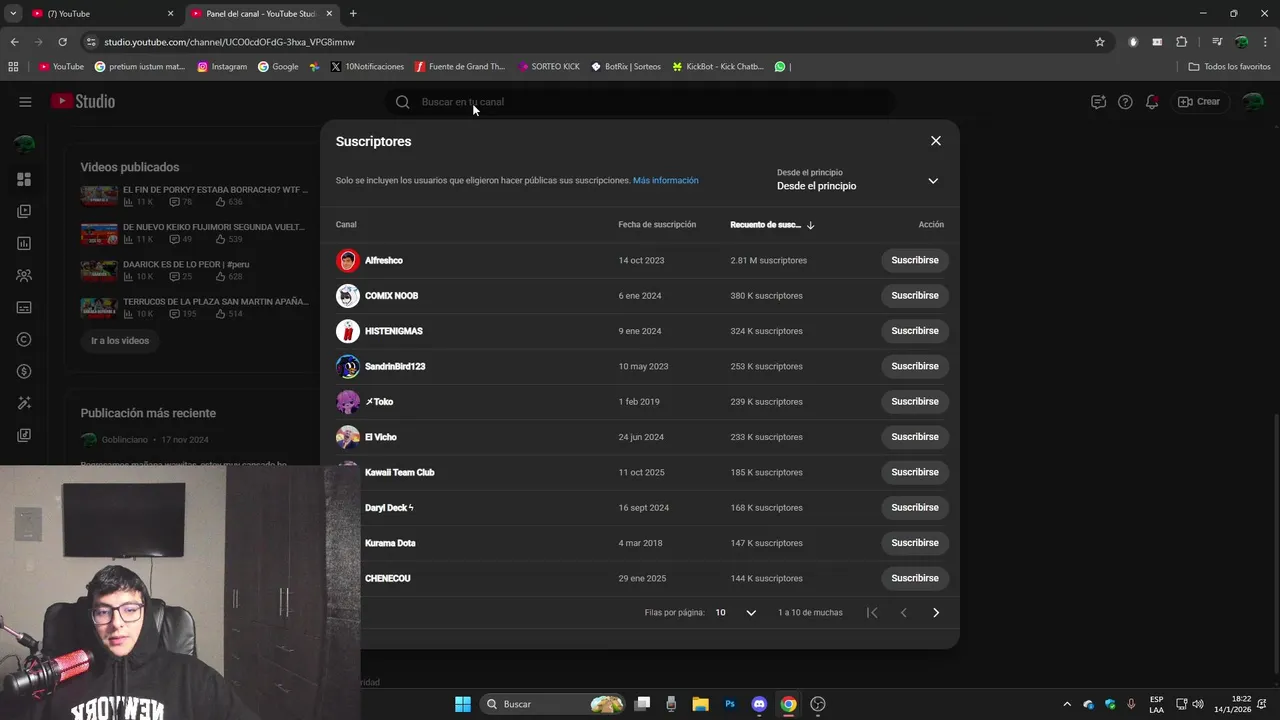Image resolution: width=1280 pixels, height=720 pixels.
Task: Click the Crear button
Action: point(1199,102)
